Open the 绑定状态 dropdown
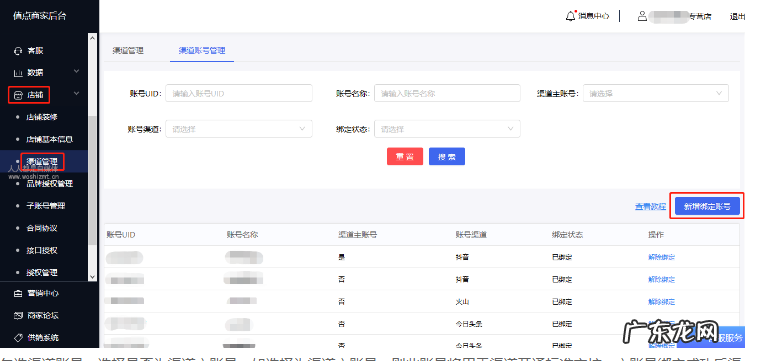Image resolution: width=757 pixels, height=361 pixels. coord(447,129)
